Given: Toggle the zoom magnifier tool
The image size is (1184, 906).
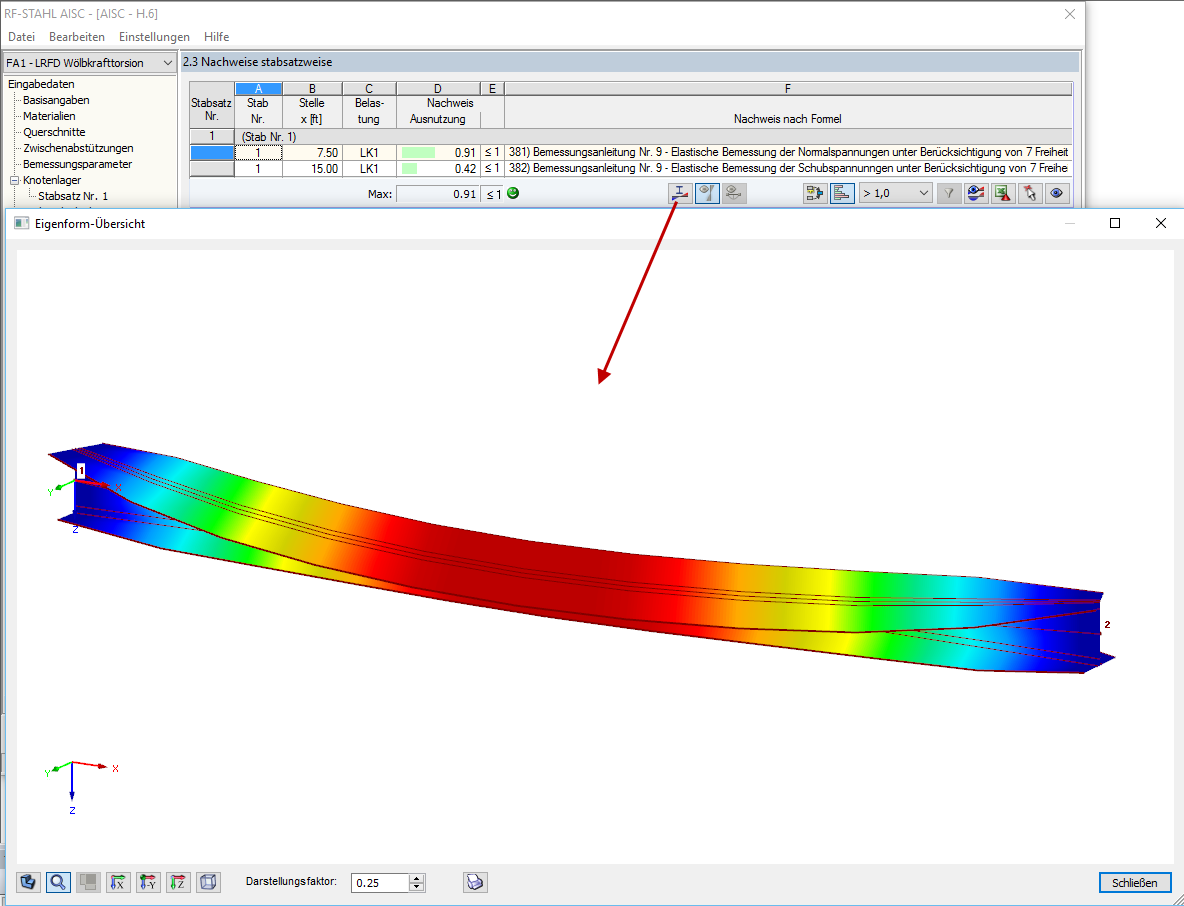Looking at the screenshot, I should (x=58, y=882).
